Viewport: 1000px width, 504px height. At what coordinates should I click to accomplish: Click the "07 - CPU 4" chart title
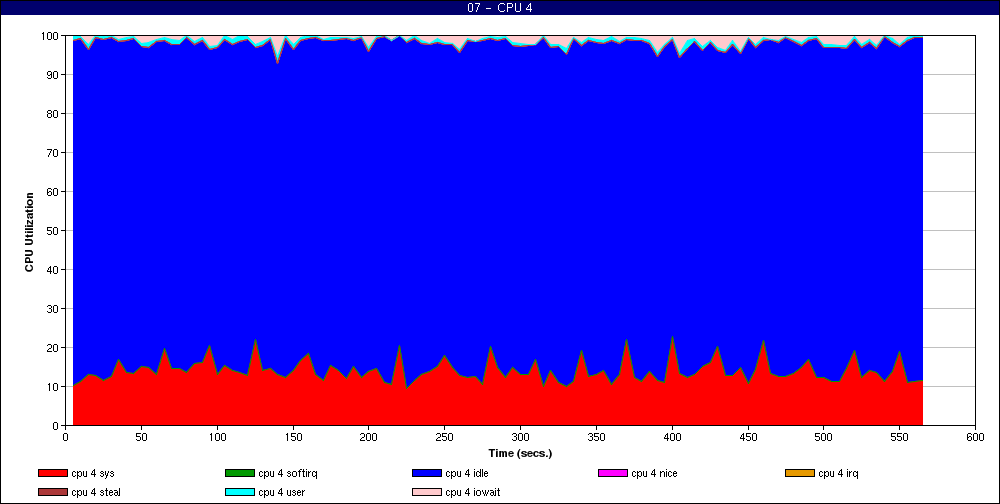500,8
